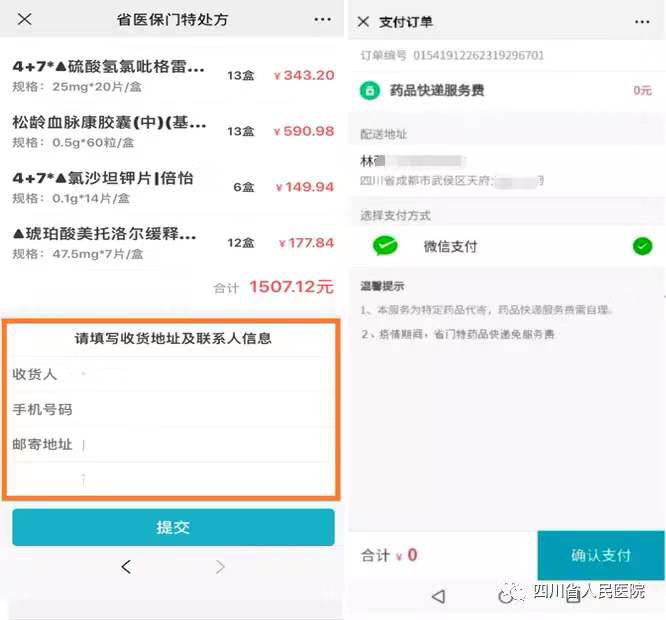Go back with the left chevron arrow

click(126, 566)
